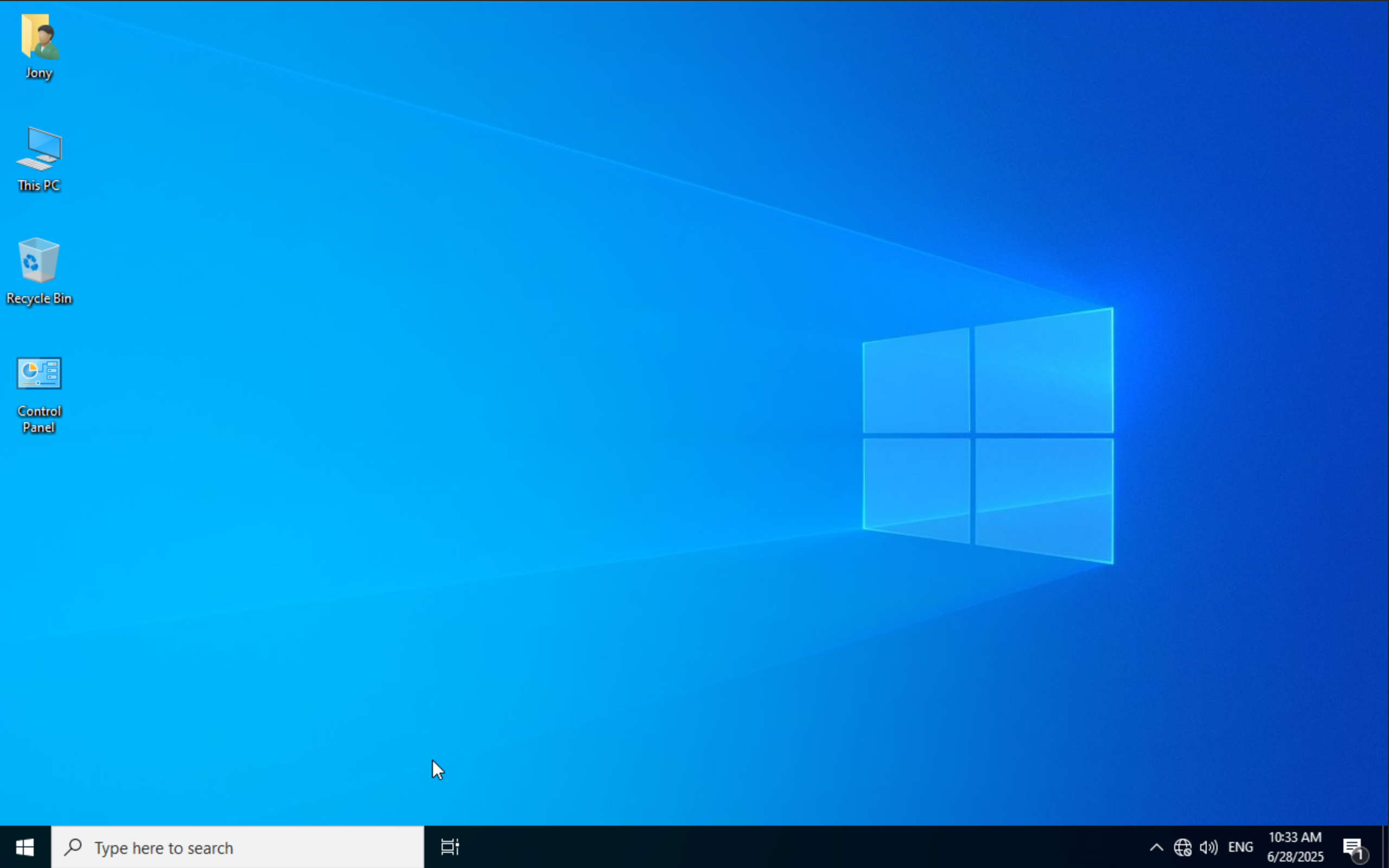Adjust volume from the speaker tray icon

click(1208, 847)
